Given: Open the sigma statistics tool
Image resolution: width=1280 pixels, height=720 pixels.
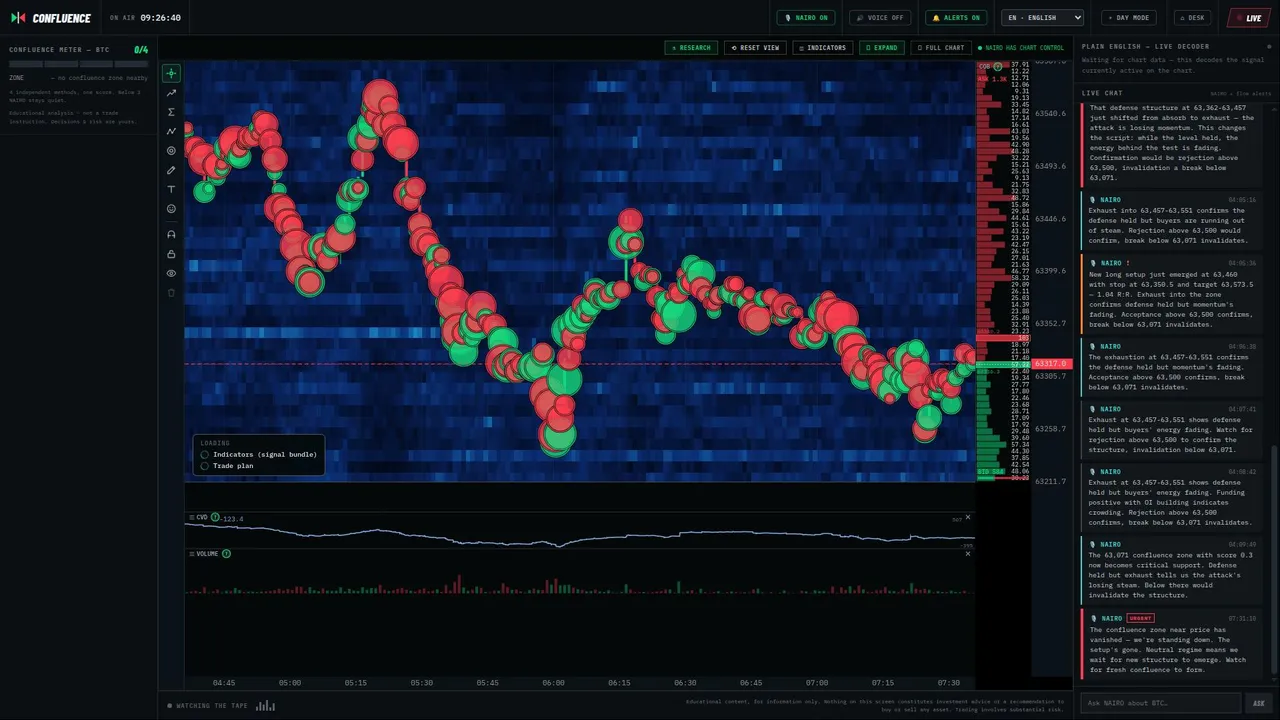Looking at the screenshot, I should click(x=171, y=112).
